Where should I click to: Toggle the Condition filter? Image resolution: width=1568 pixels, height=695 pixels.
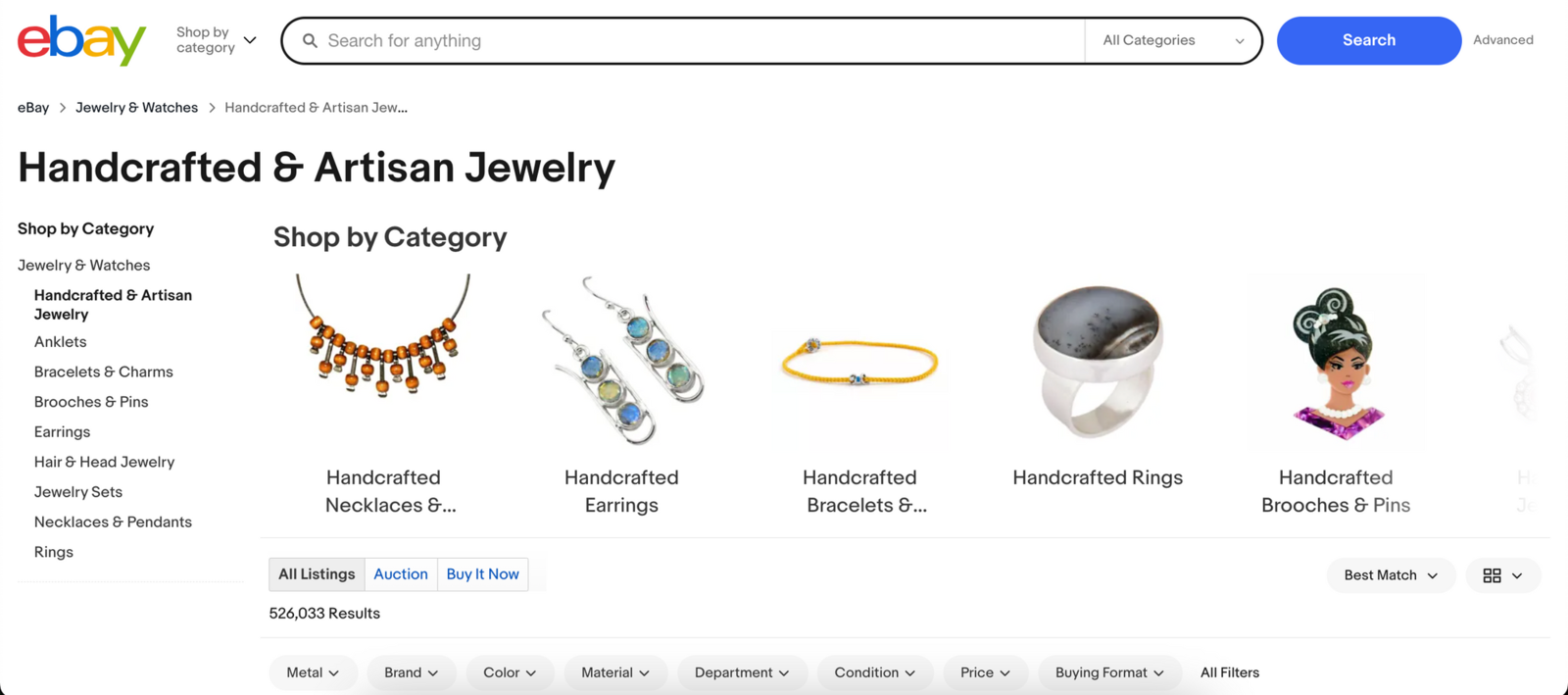click(x=873, y=672)
